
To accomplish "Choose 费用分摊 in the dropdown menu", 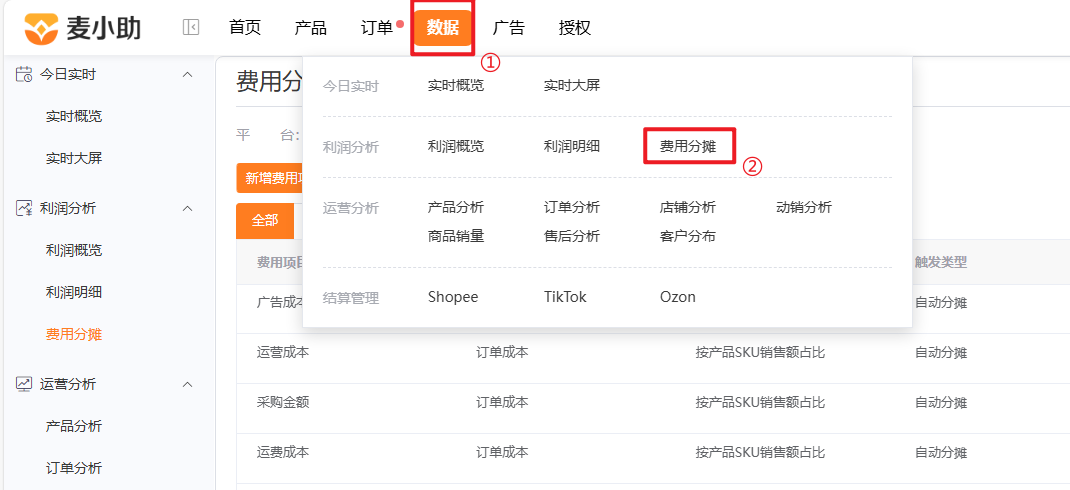I will pos(688,146).
